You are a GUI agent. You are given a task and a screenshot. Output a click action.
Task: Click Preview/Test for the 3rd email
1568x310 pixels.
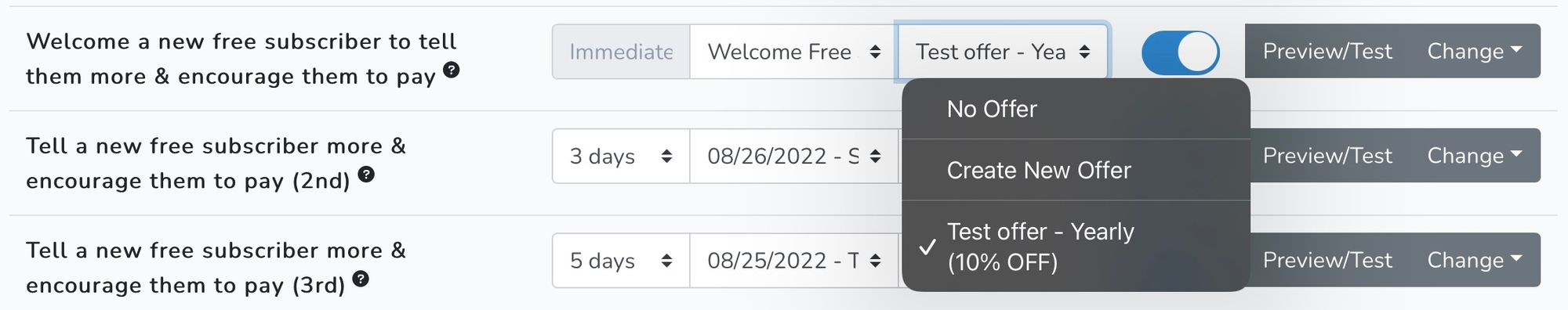coord(1327,260)
